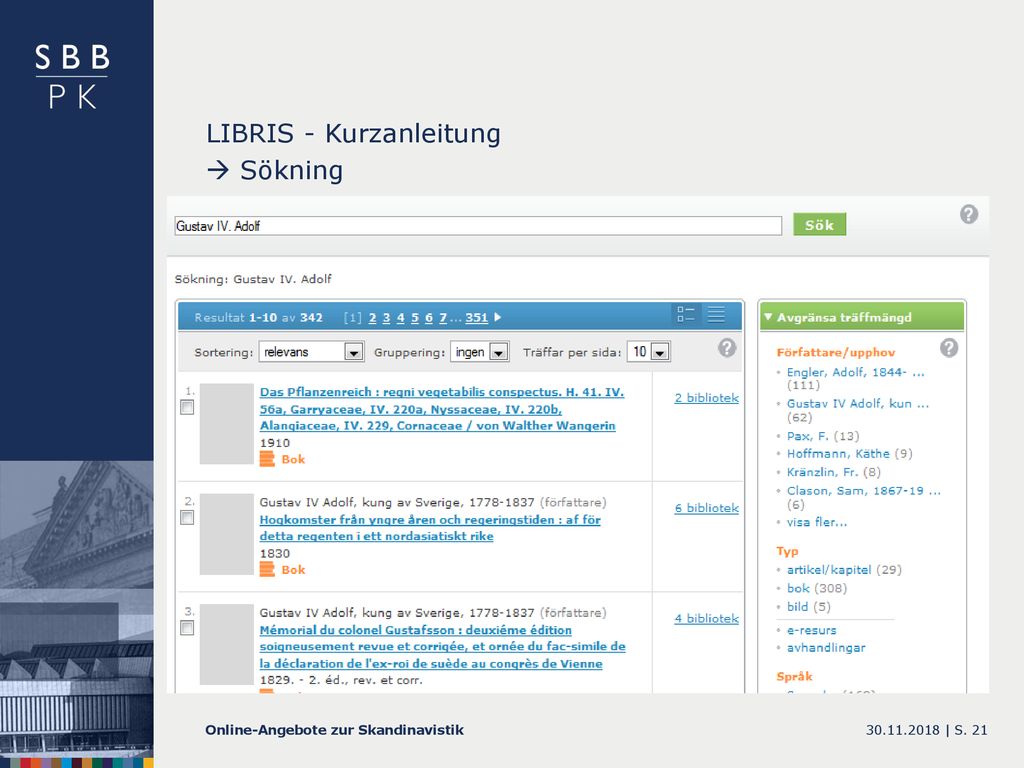Viewport: 1024px width, 768px height.
Task: Filter by author Gustav IV Adolf, kun...
Action: coord(857,404)
